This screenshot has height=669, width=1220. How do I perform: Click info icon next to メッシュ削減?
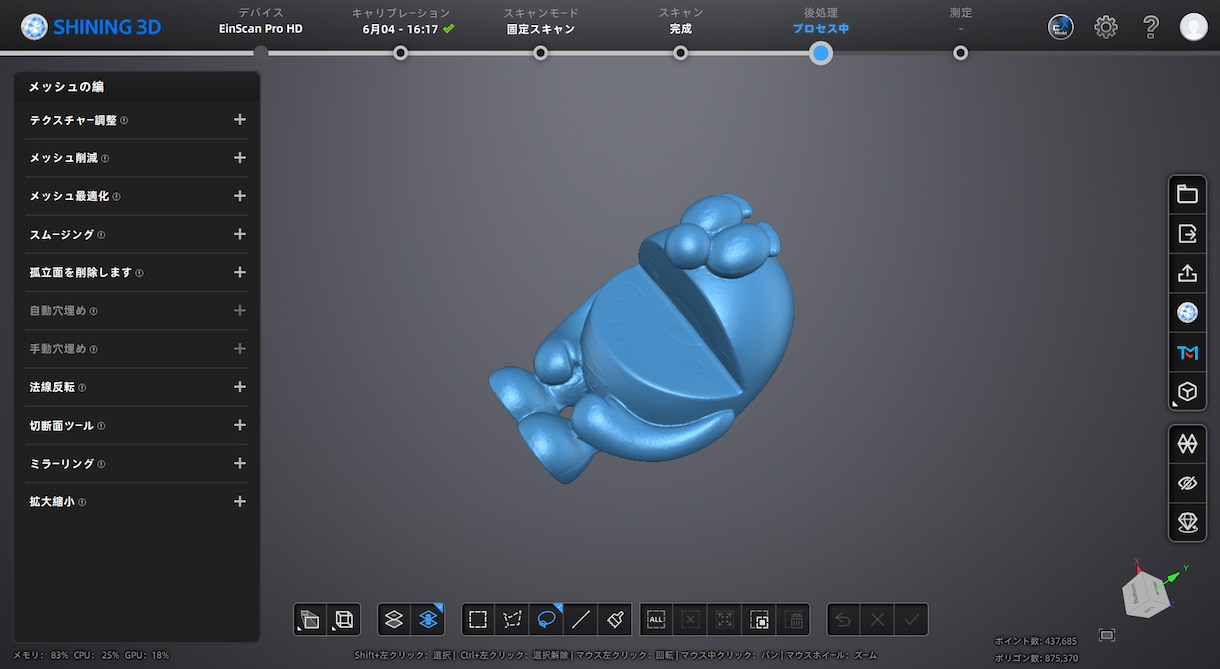point(105,158)
